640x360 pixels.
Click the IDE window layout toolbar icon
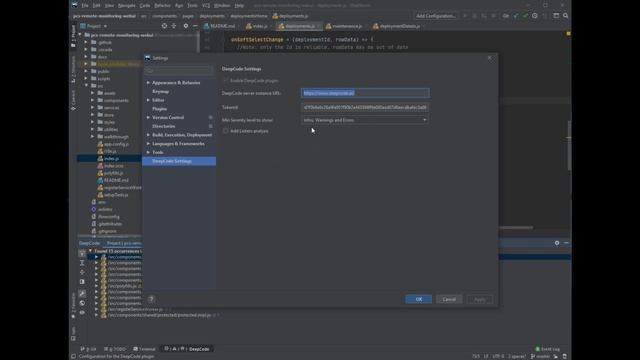point(556,16)
